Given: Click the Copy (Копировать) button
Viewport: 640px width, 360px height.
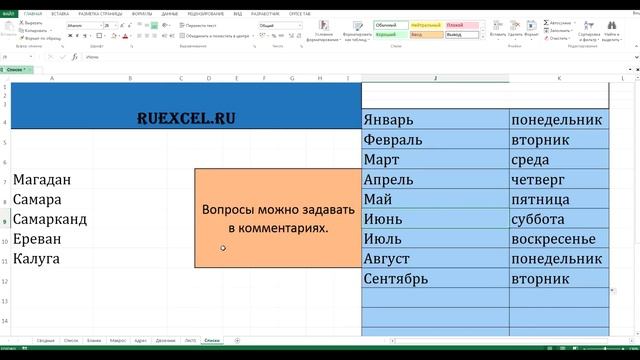Looking at the screenshot, I should (34, 31).
